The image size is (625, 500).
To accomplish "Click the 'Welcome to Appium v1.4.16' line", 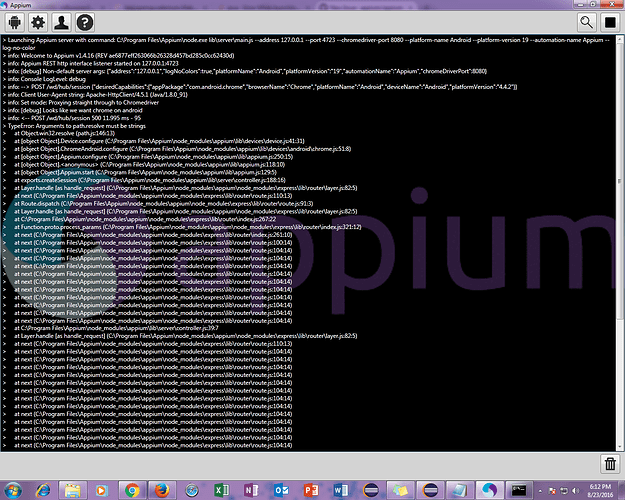I will pos(118,55).
